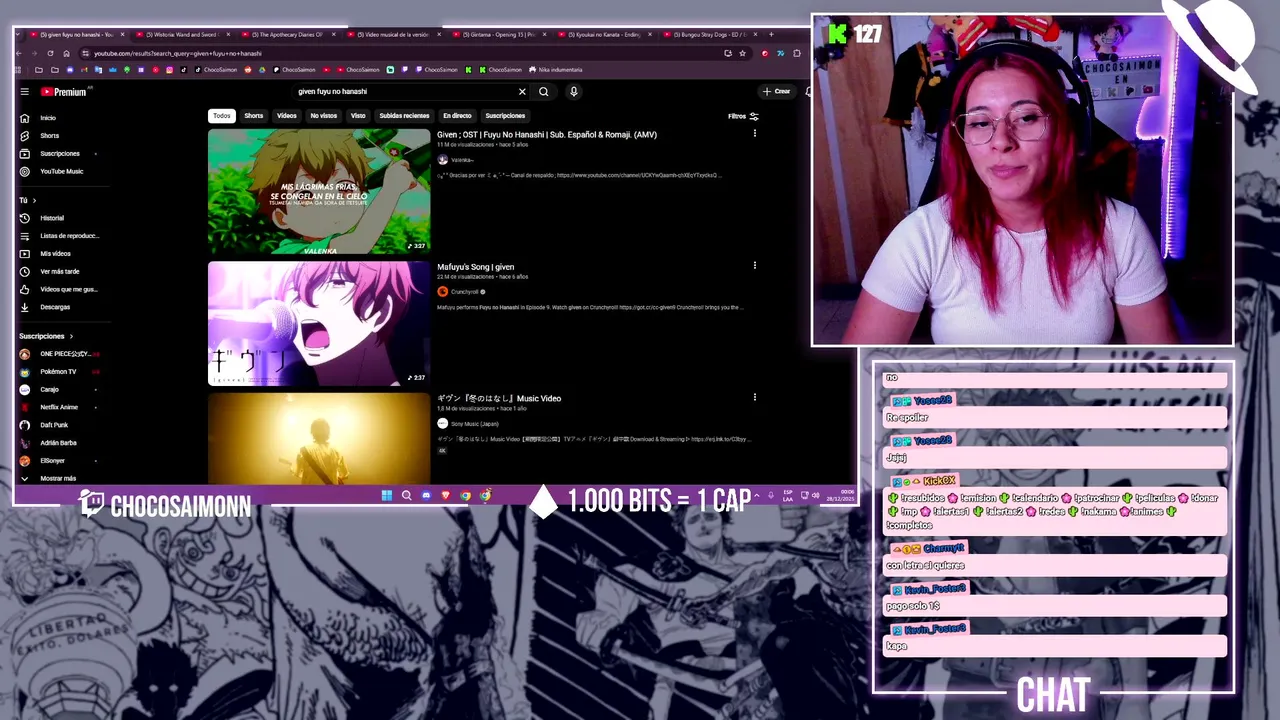The image size is (1280, 720).
Task: Select the Subidas recientes filter chip
Action: click(404, 116)
